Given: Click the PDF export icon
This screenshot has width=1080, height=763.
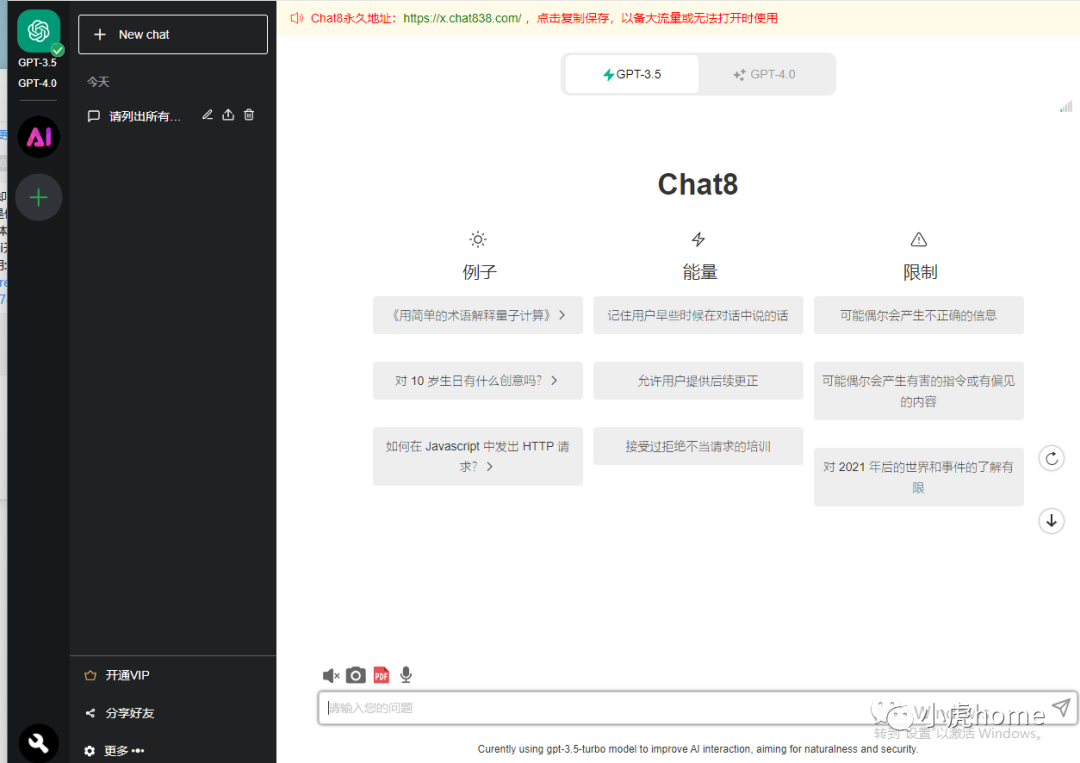Looking at the screenshot, I should [x=381, y=675].
